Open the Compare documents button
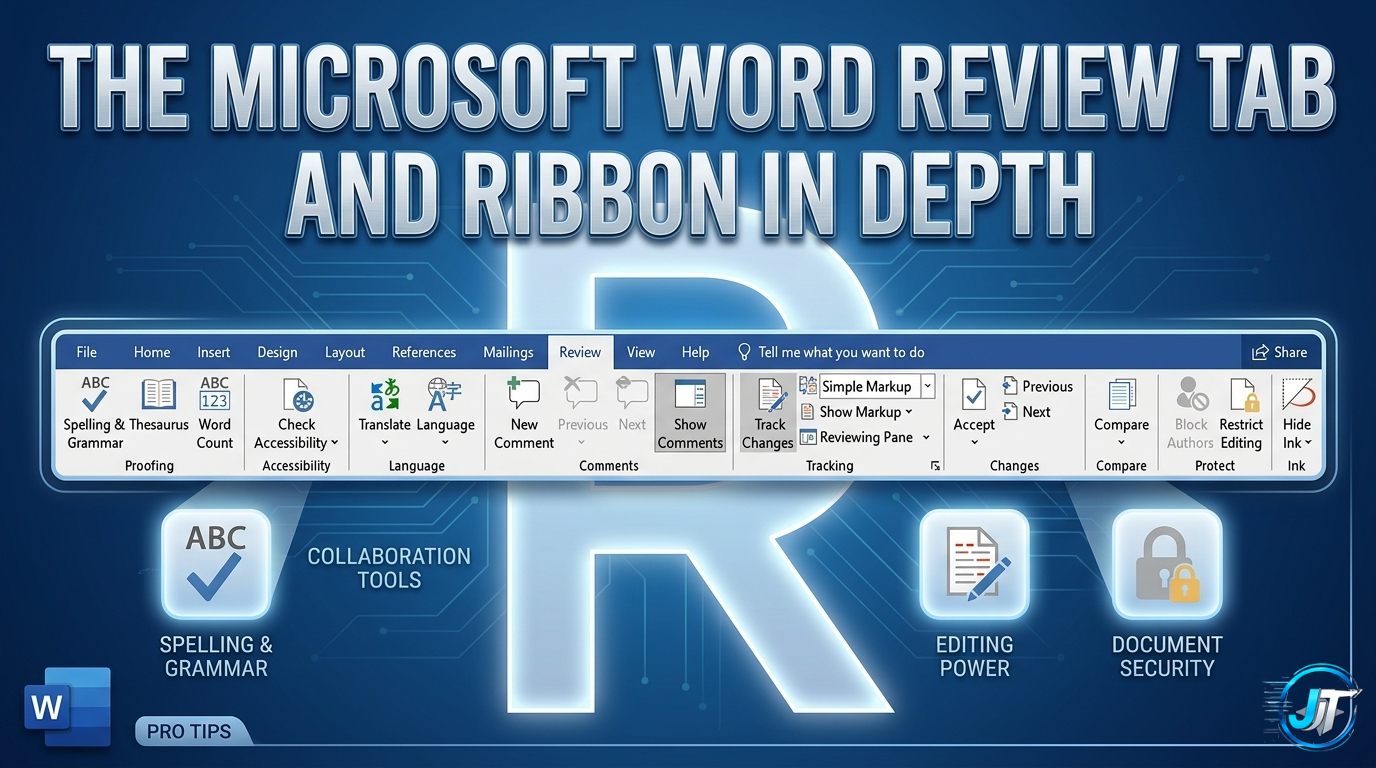 pos(1121,397)
